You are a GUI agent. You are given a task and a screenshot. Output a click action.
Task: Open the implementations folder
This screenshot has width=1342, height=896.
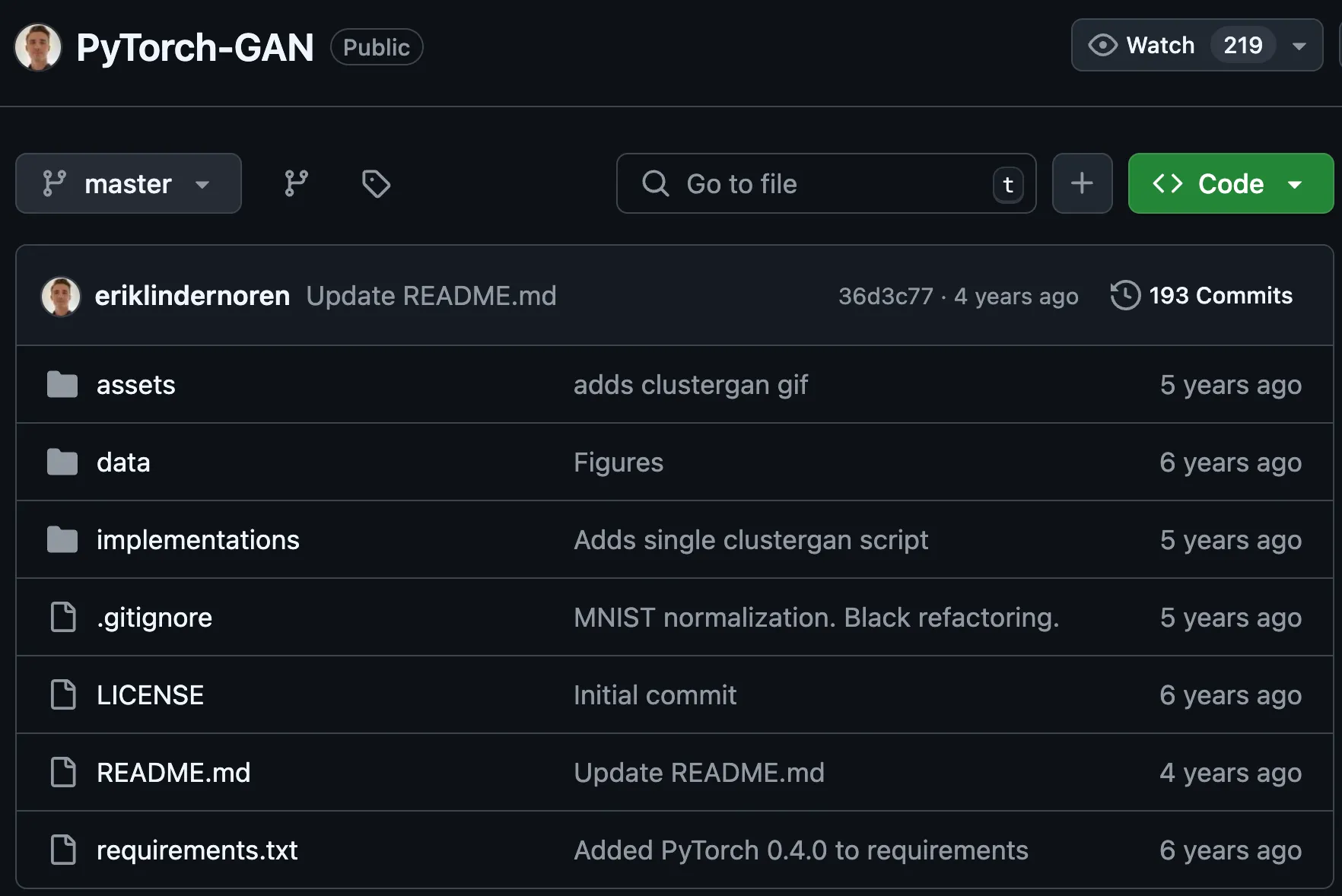pos(198,540)
